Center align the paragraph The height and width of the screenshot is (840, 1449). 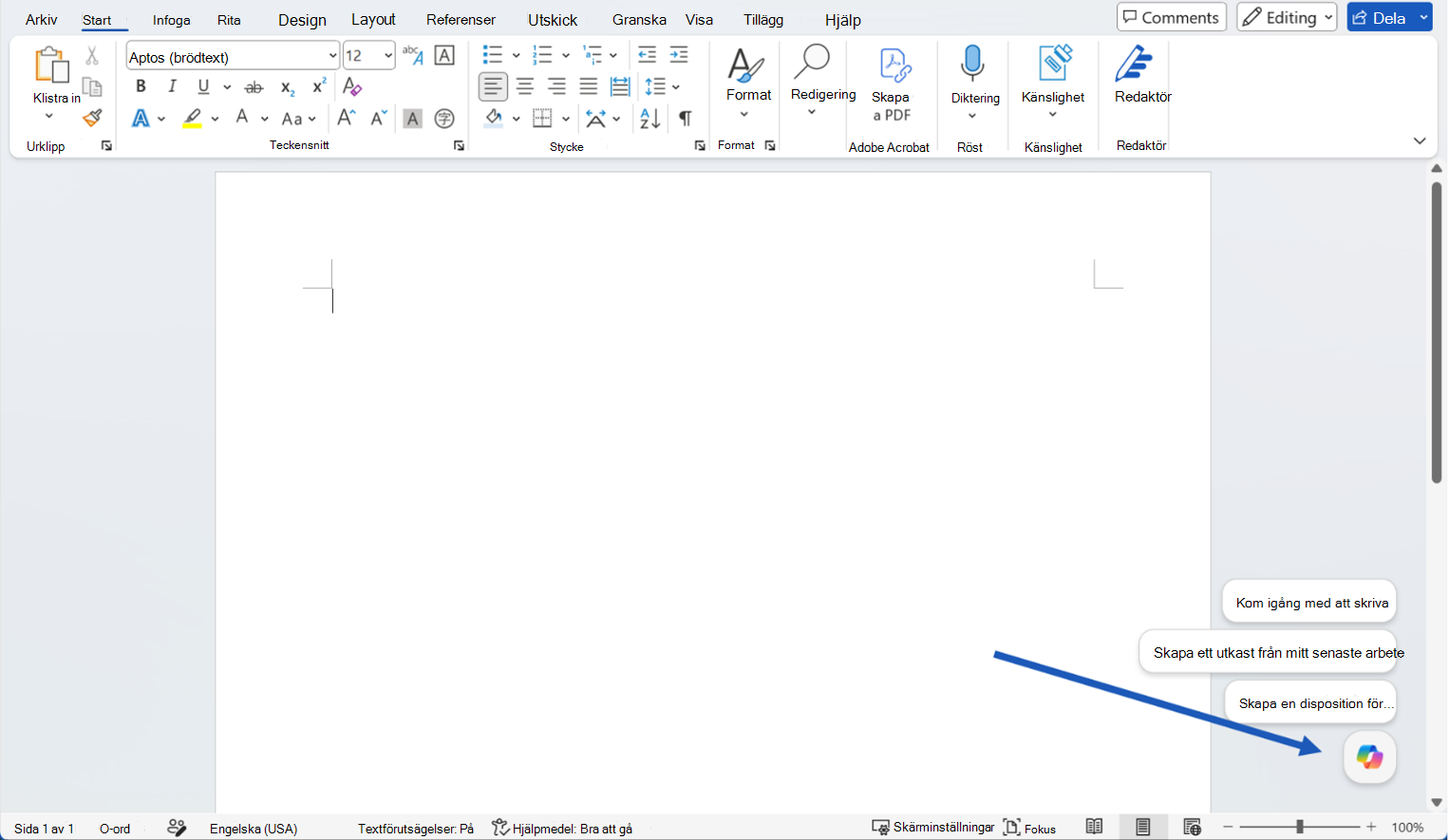[x=525, y=87]
